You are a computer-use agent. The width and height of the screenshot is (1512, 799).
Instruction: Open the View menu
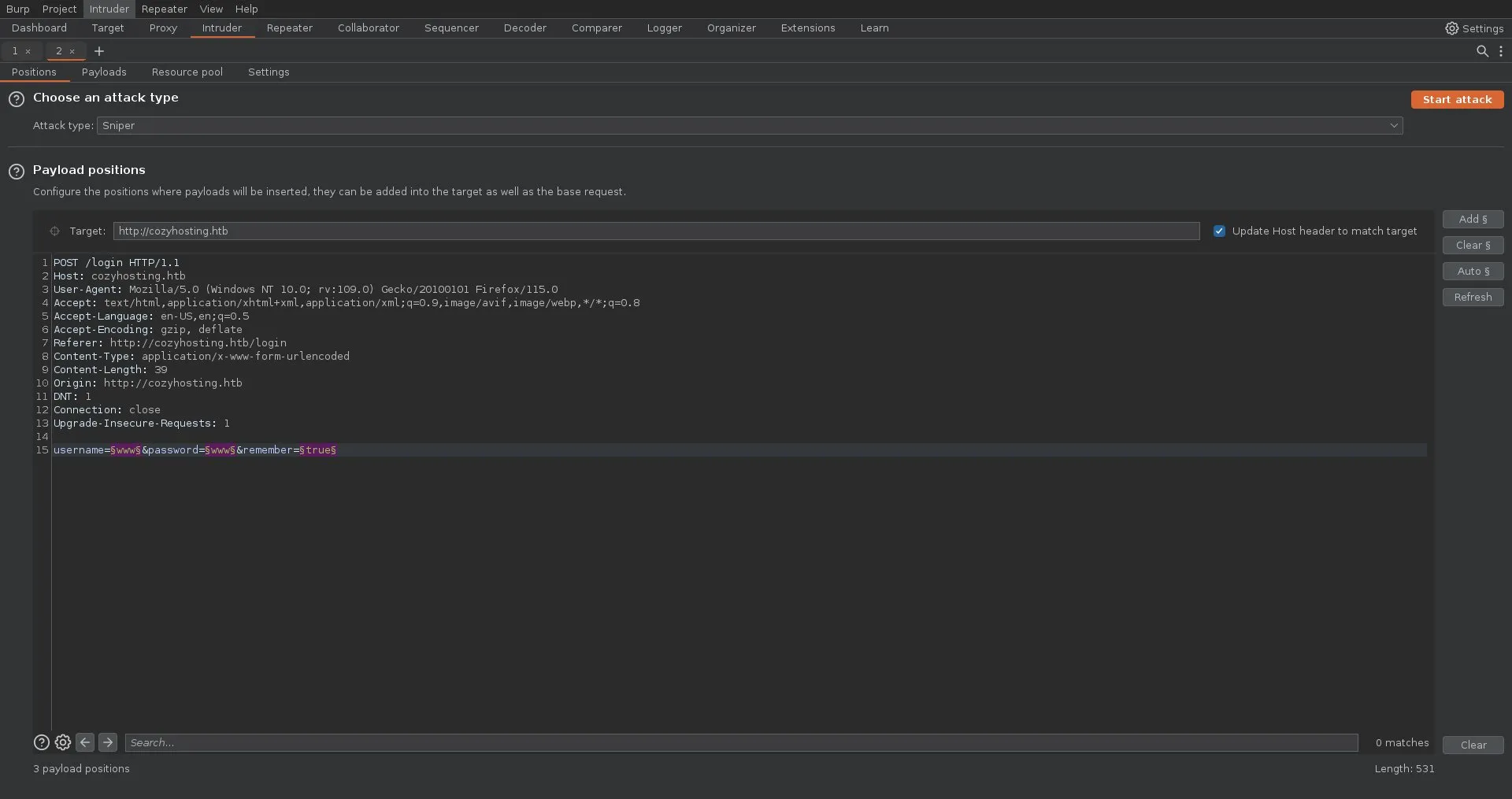(x=211, y=9)
